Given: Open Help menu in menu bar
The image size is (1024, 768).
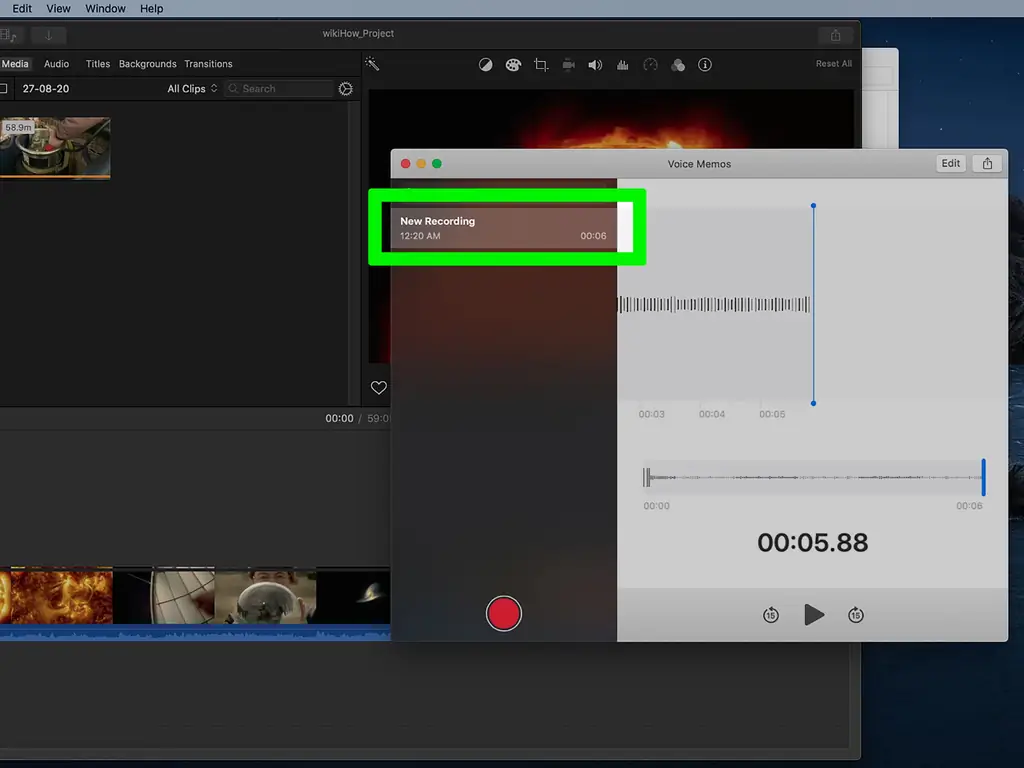Looking at the screenshot, I should (x=152, y=8).
